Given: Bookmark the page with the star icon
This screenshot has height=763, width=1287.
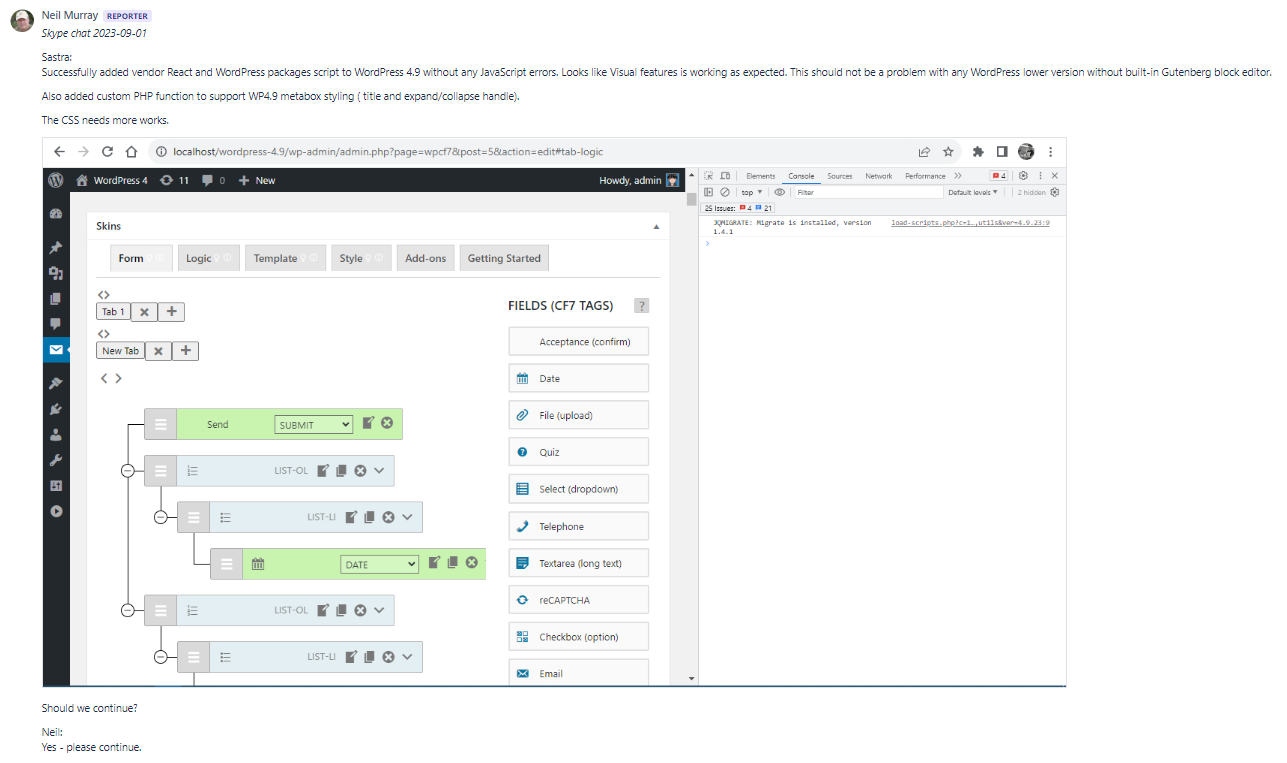Looking at the screenshot, I should pyautogui.click(x=948, y=152).
